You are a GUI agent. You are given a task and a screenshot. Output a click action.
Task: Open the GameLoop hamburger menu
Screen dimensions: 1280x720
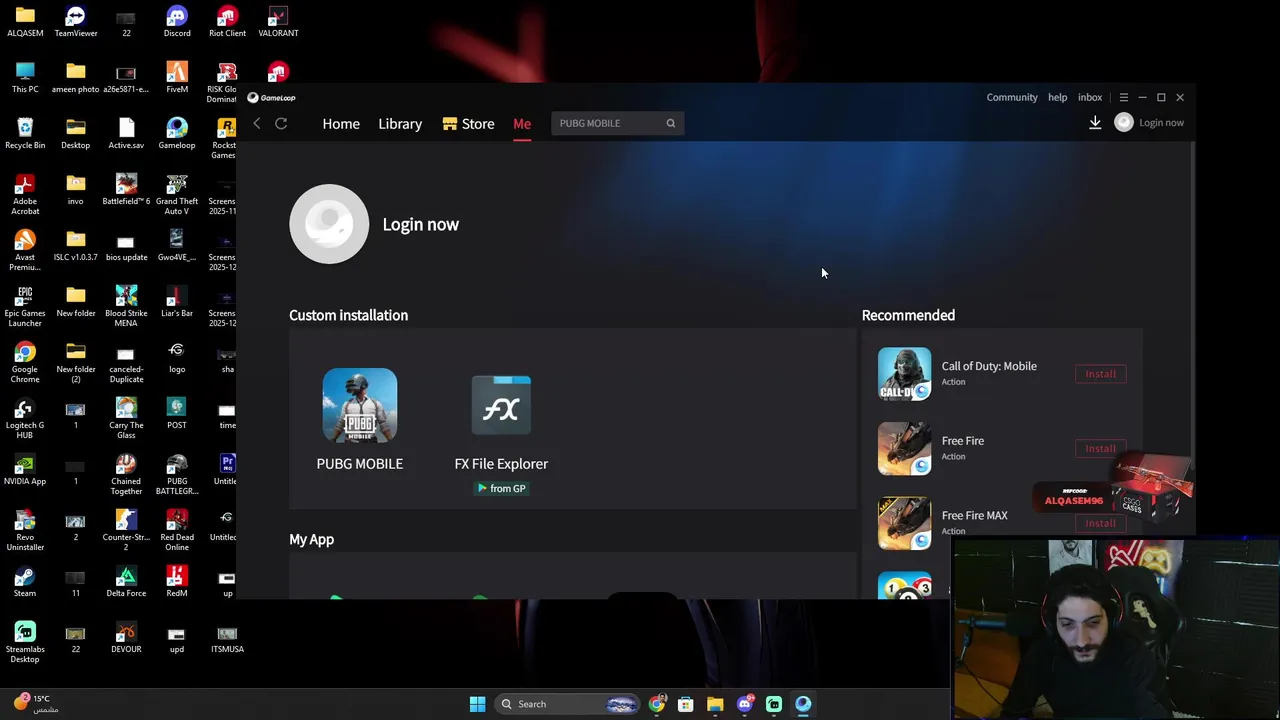pyautogui.click(x=1124, y=98)
